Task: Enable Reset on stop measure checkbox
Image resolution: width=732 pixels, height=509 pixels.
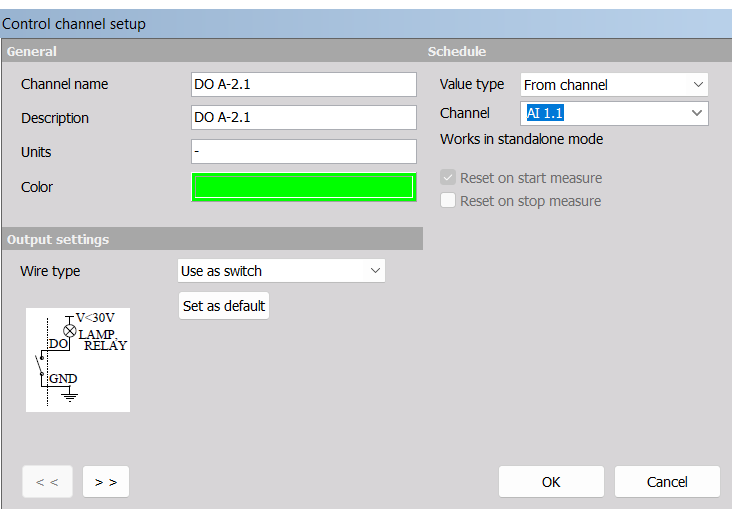Action: [448, 201]
